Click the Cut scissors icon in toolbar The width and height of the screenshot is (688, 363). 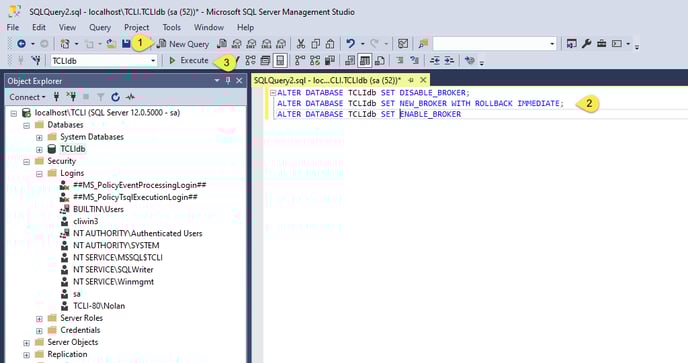click(x=301, y=43)
